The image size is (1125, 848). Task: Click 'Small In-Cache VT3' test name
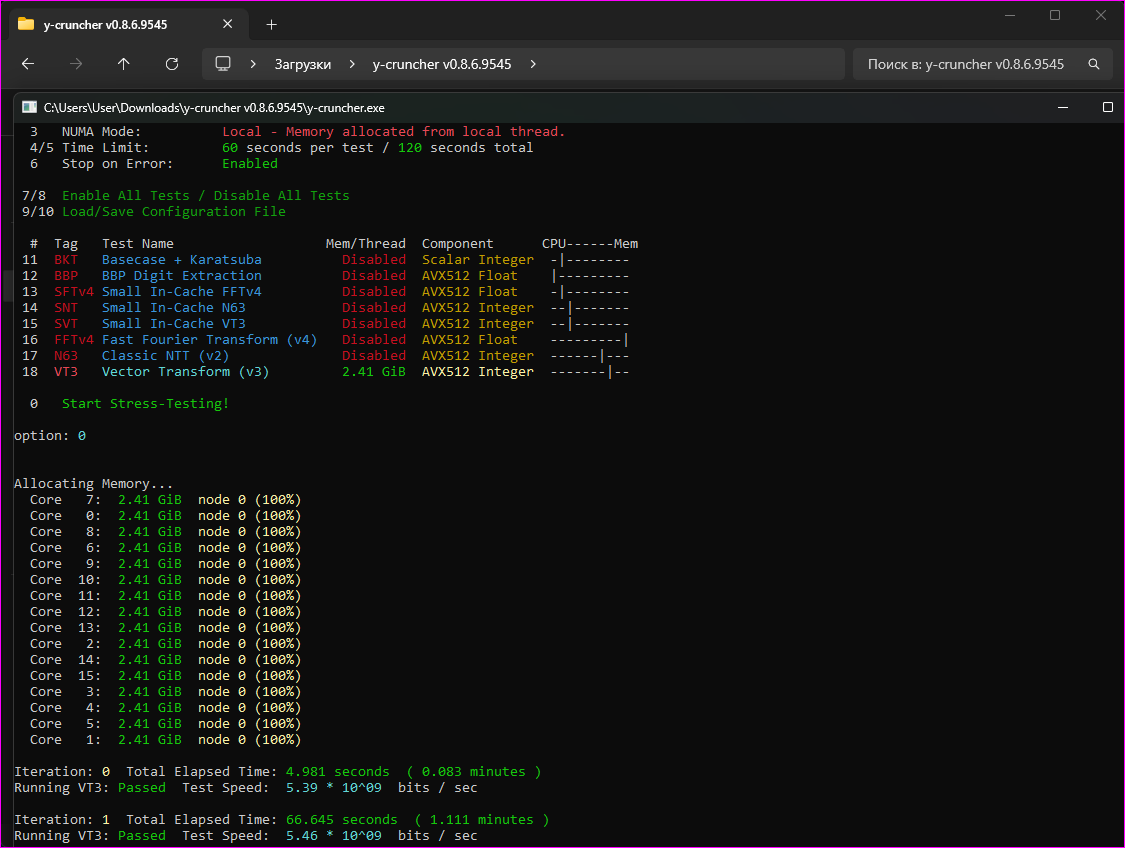click(x=174, y=324)
